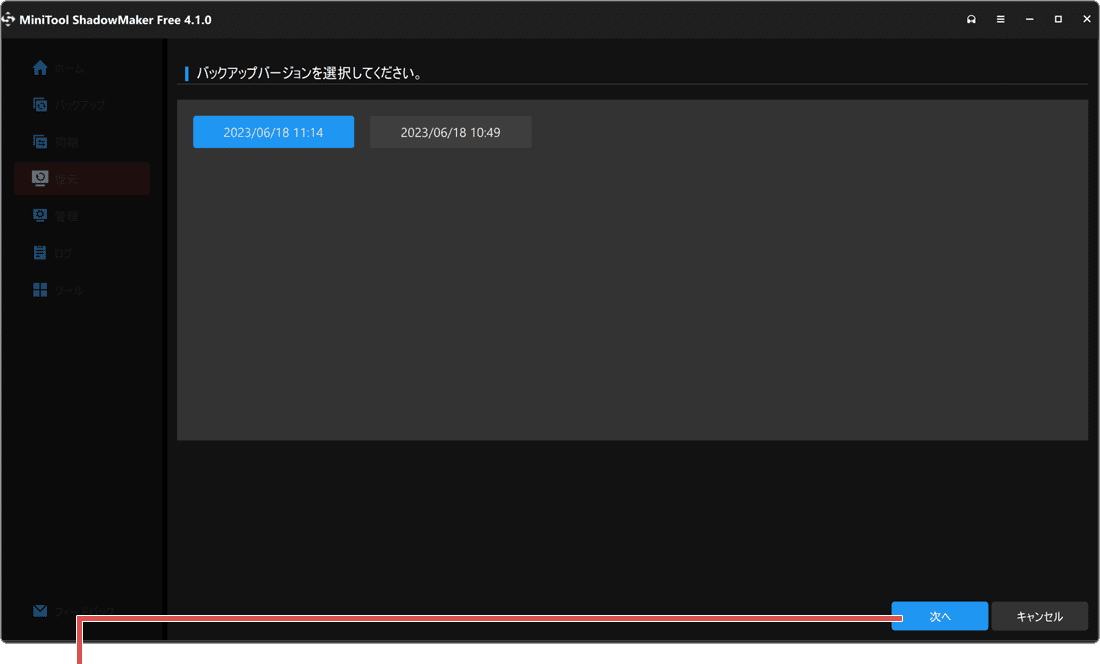Screen dimensions: 1100x664
Task: Reselect the highlighted 11:14 backup version
Action: [273, 131]
